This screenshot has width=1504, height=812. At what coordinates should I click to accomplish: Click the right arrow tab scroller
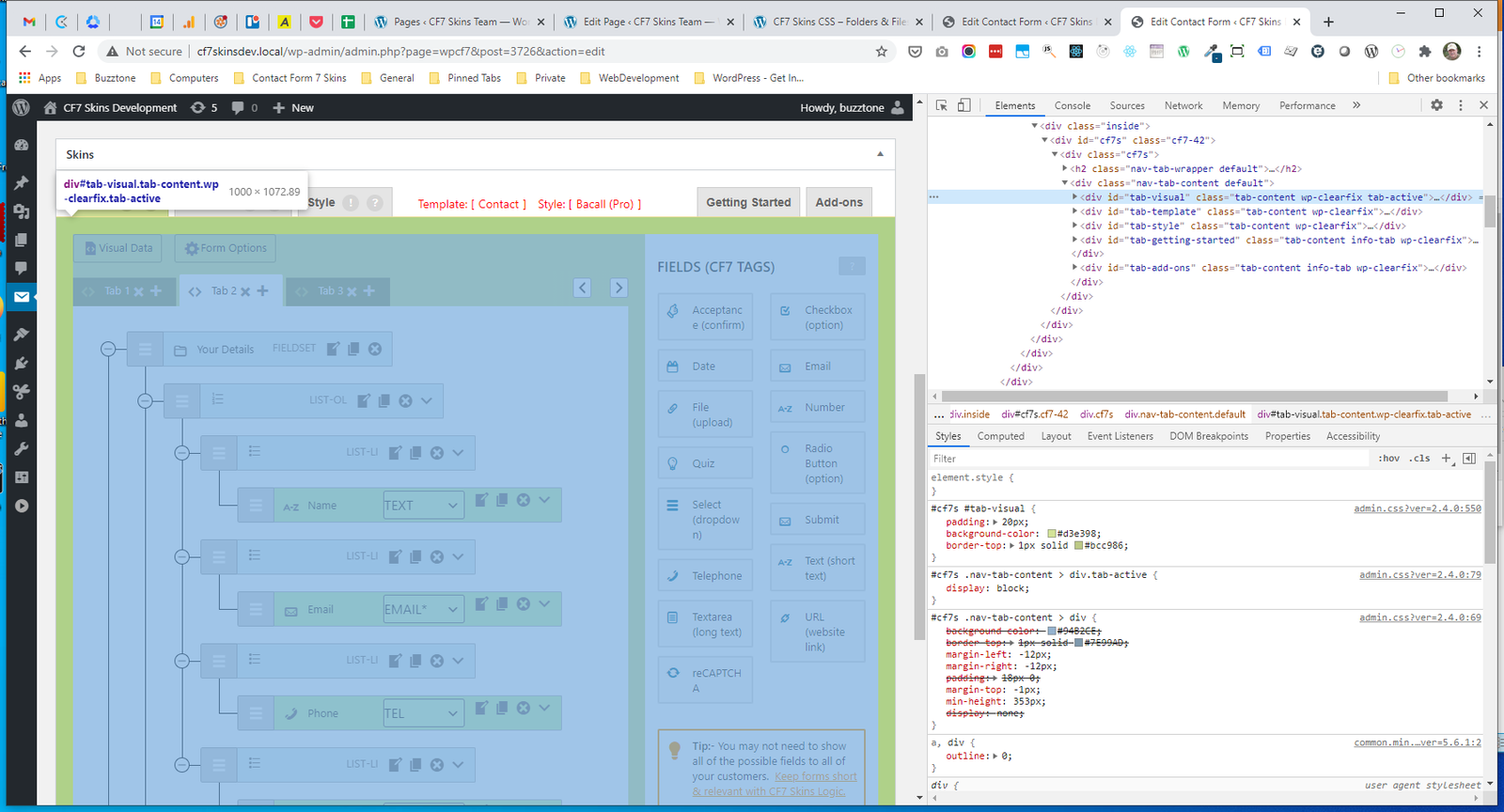click(x=619, y=288)
